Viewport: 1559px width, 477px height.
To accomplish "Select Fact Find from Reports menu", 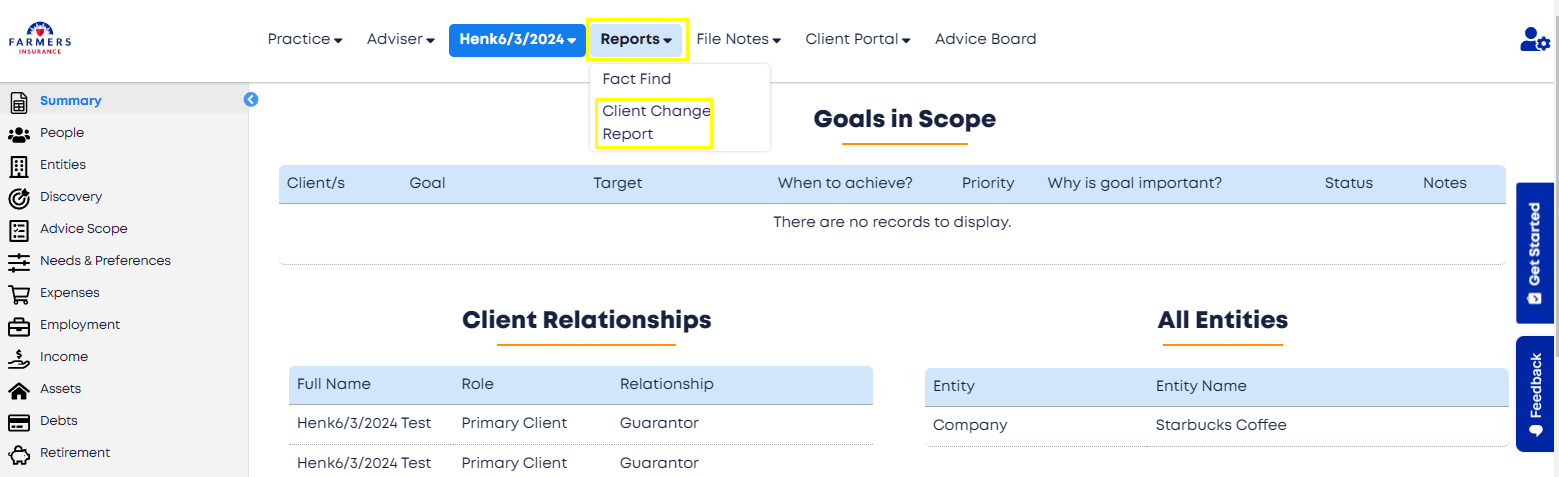I will point(637,79).
